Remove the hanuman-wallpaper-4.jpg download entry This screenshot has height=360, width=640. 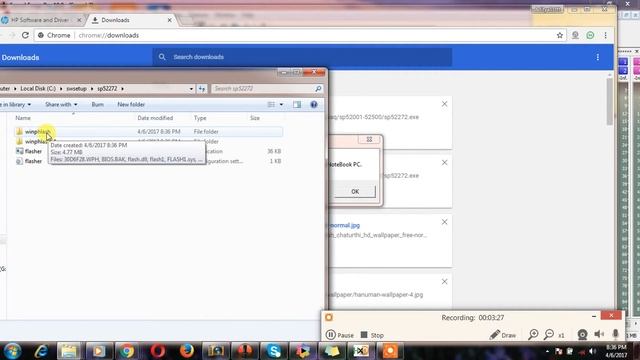pyautogui.click(x=444, y=282)
